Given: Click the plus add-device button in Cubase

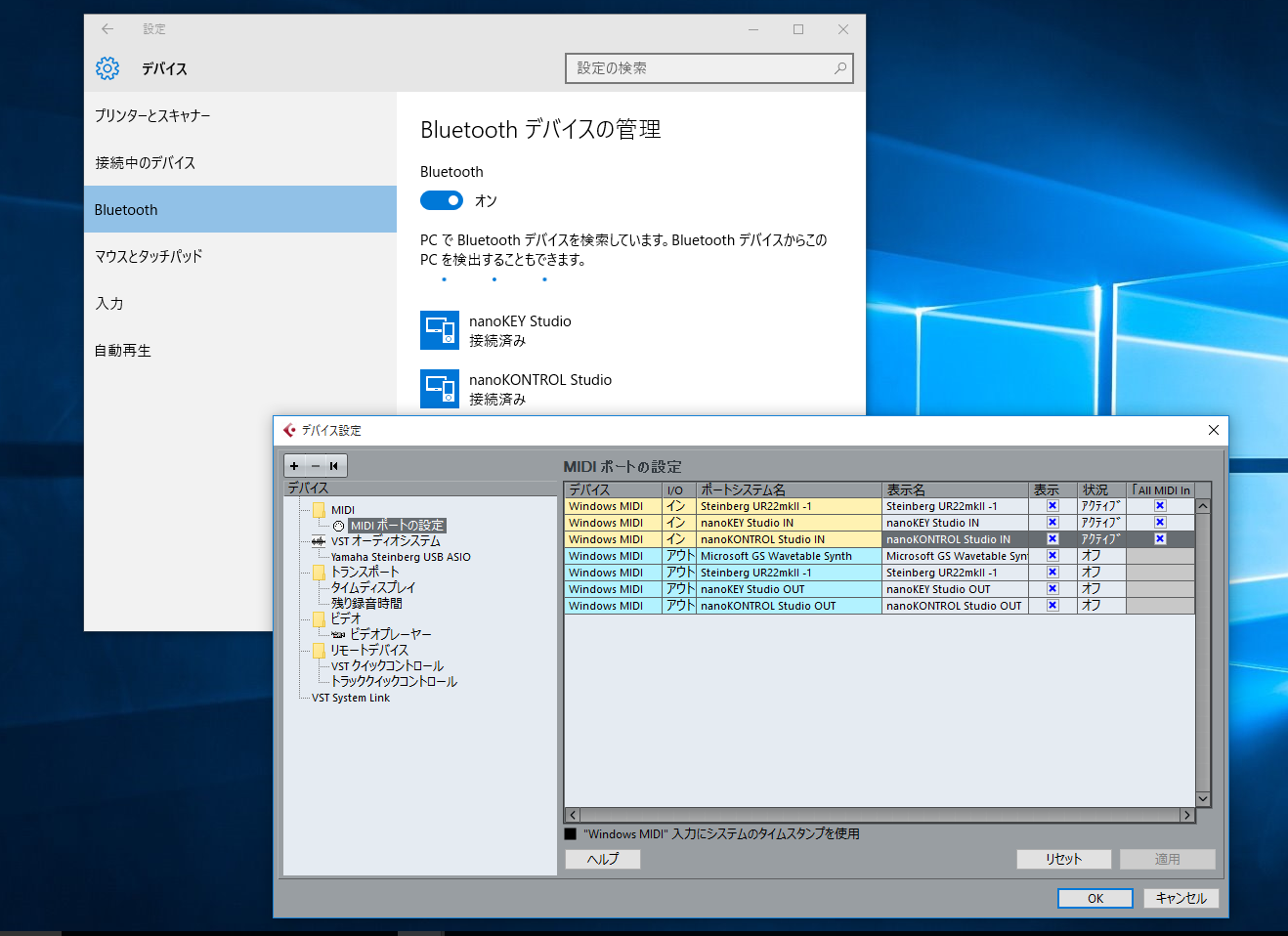Looking at the screenshot, I should pos(294,466).
